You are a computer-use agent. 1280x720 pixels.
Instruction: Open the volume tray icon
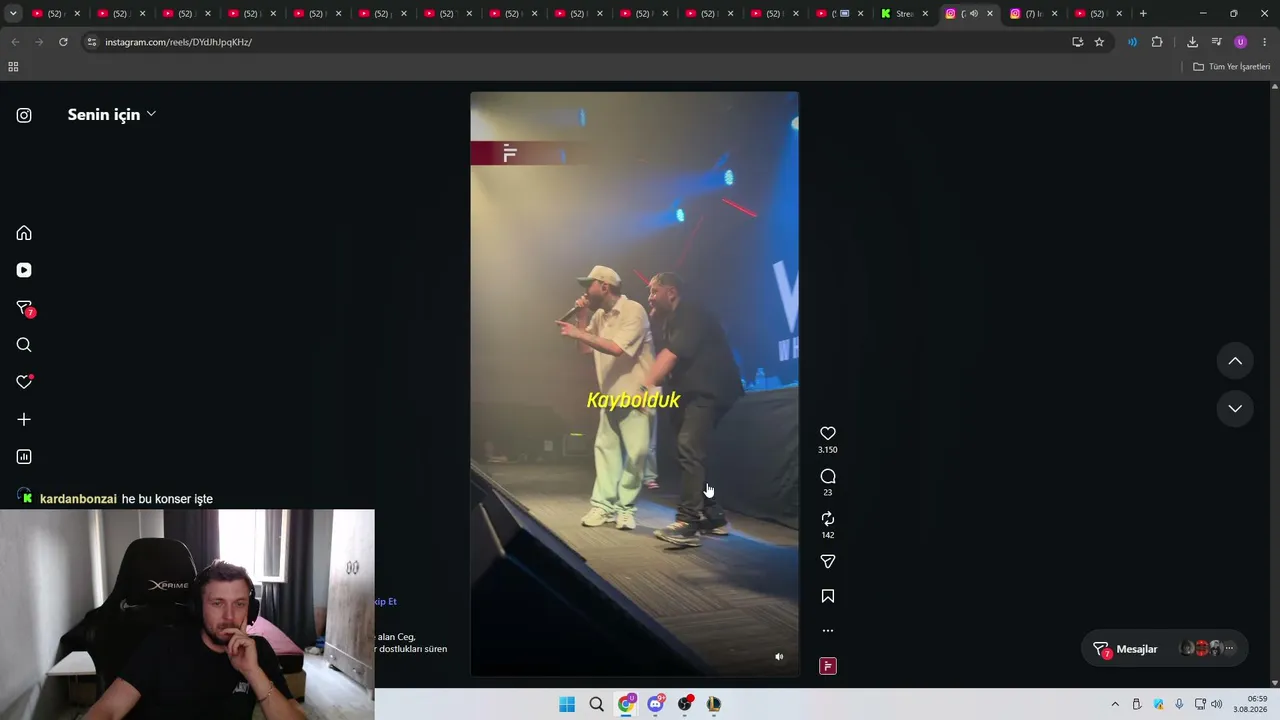click(x=1217, y=704)
